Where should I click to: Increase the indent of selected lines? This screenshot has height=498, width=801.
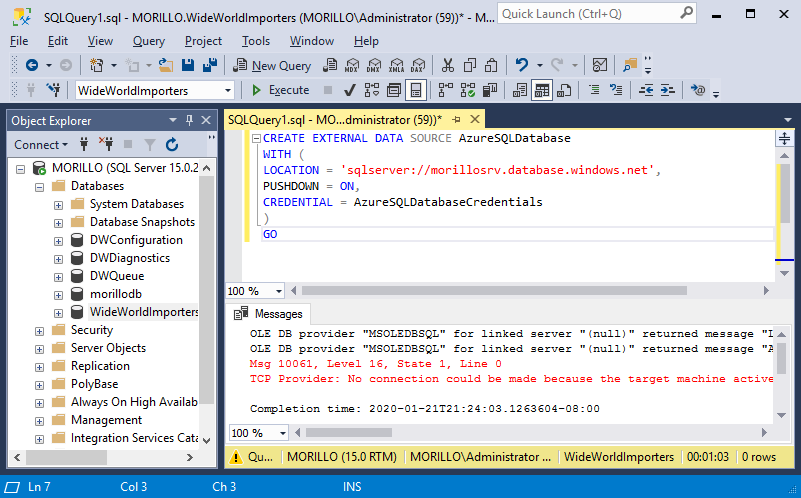pyautogui.click(x=668, y=90)
